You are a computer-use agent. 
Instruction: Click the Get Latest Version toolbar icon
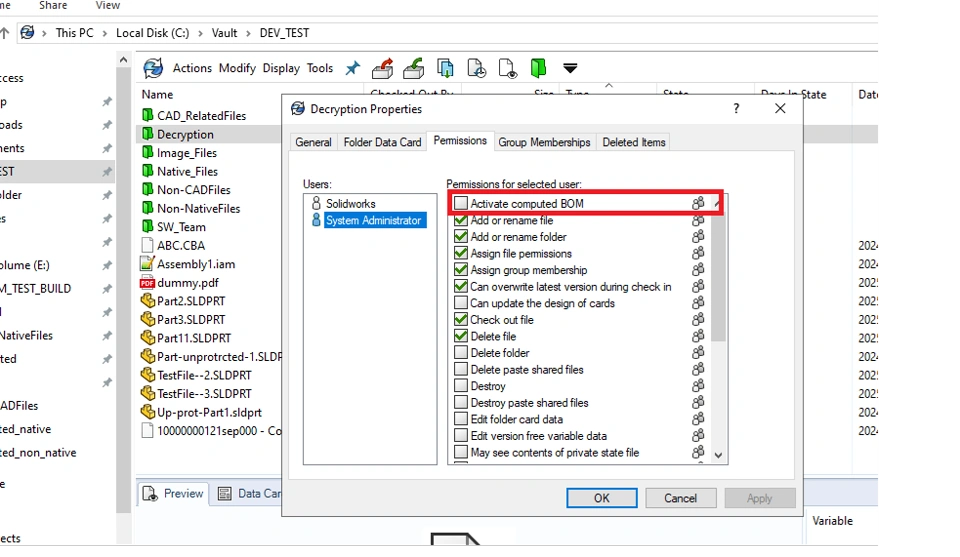pos(445,68)
